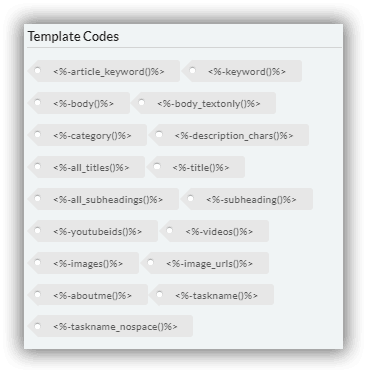Click the <%-subheading()%> code tag
The width and height of the screenshot is (367, 373).
pyautogui.click(x=247, y=199)
